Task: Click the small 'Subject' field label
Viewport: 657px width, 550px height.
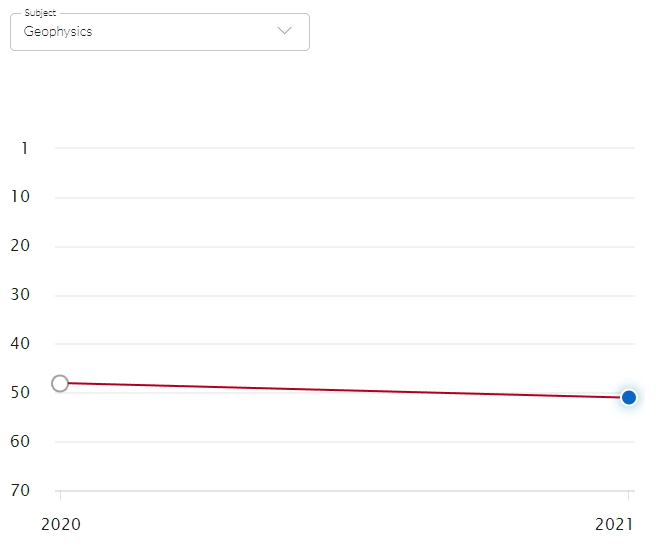Action: point(40,14)
